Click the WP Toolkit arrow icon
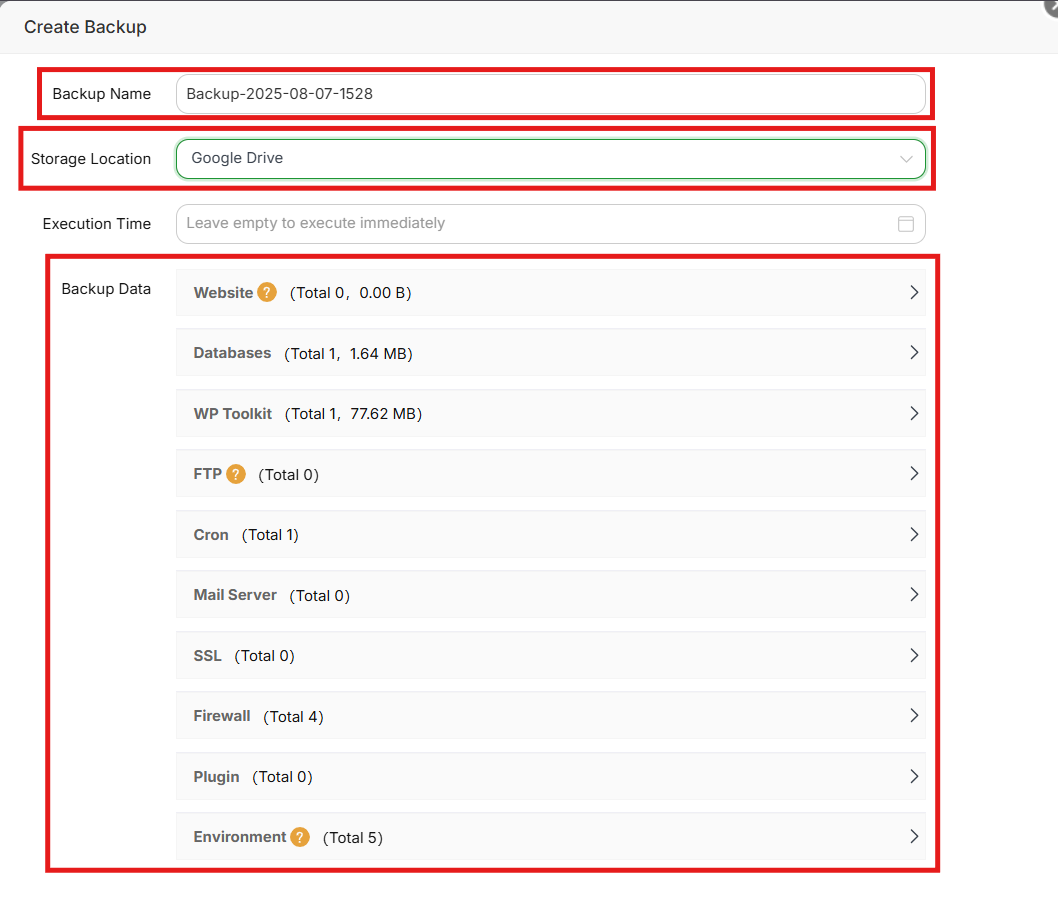 913,413
